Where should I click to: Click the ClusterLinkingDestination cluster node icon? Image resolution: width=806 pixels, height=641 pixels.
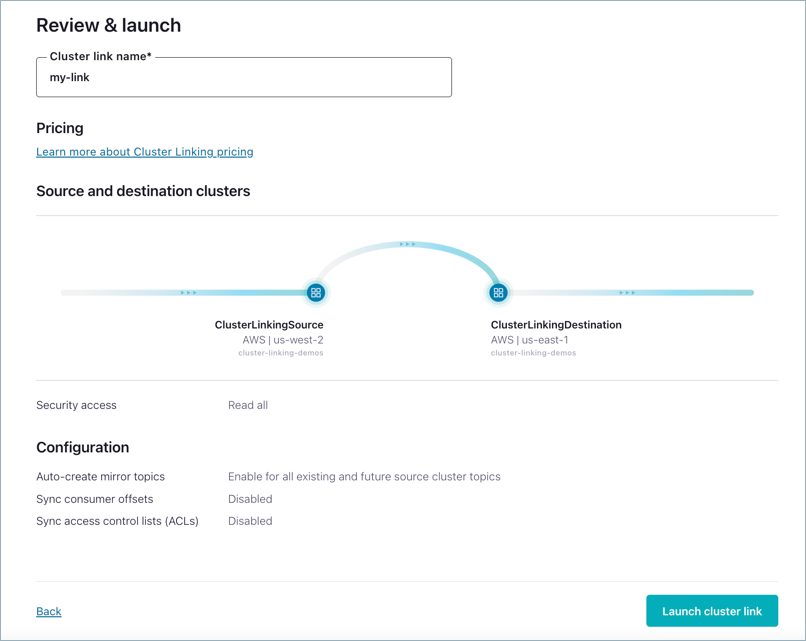tap(498, 292)
